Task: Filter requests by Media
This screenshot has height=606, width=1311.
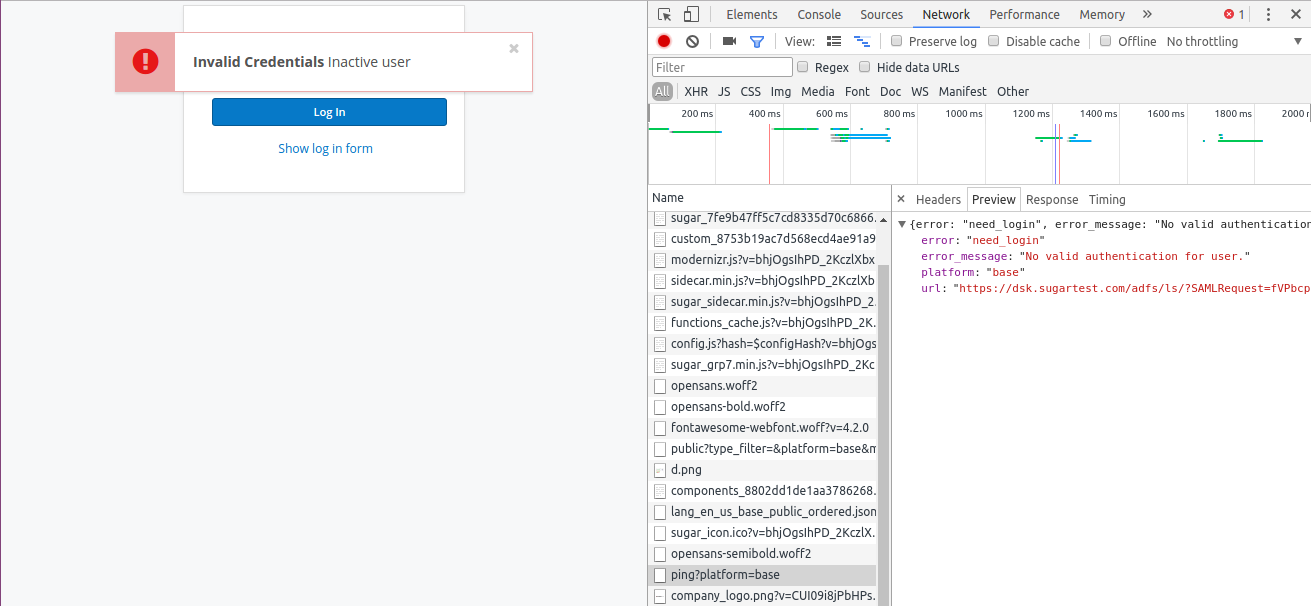Action: click(x=818, y=91)
